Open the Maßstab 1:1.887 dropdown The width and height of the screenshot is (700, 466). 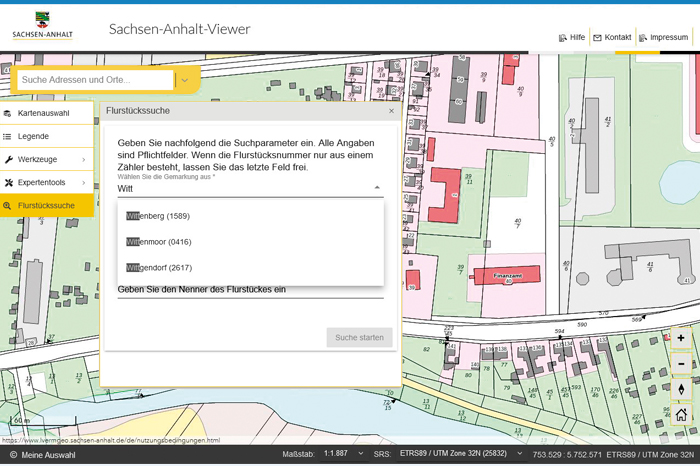tap(343, 454)
